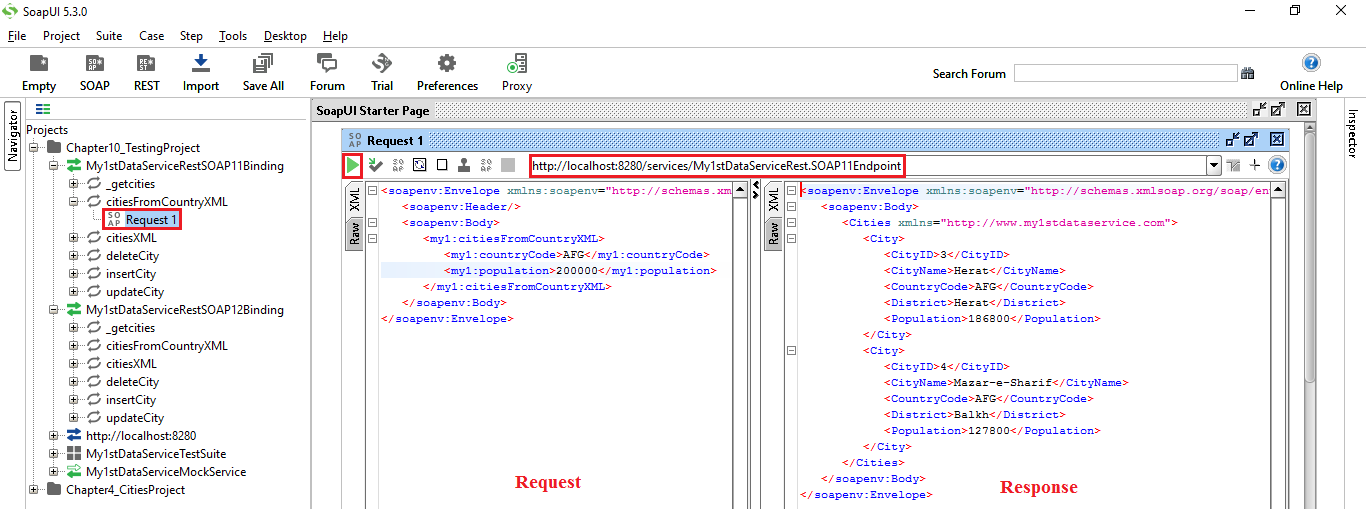Click the help icon in Request 1 toolbar
This screenshot has height=509, width=1366.
pyautogui.click(x=1277, y=165)
